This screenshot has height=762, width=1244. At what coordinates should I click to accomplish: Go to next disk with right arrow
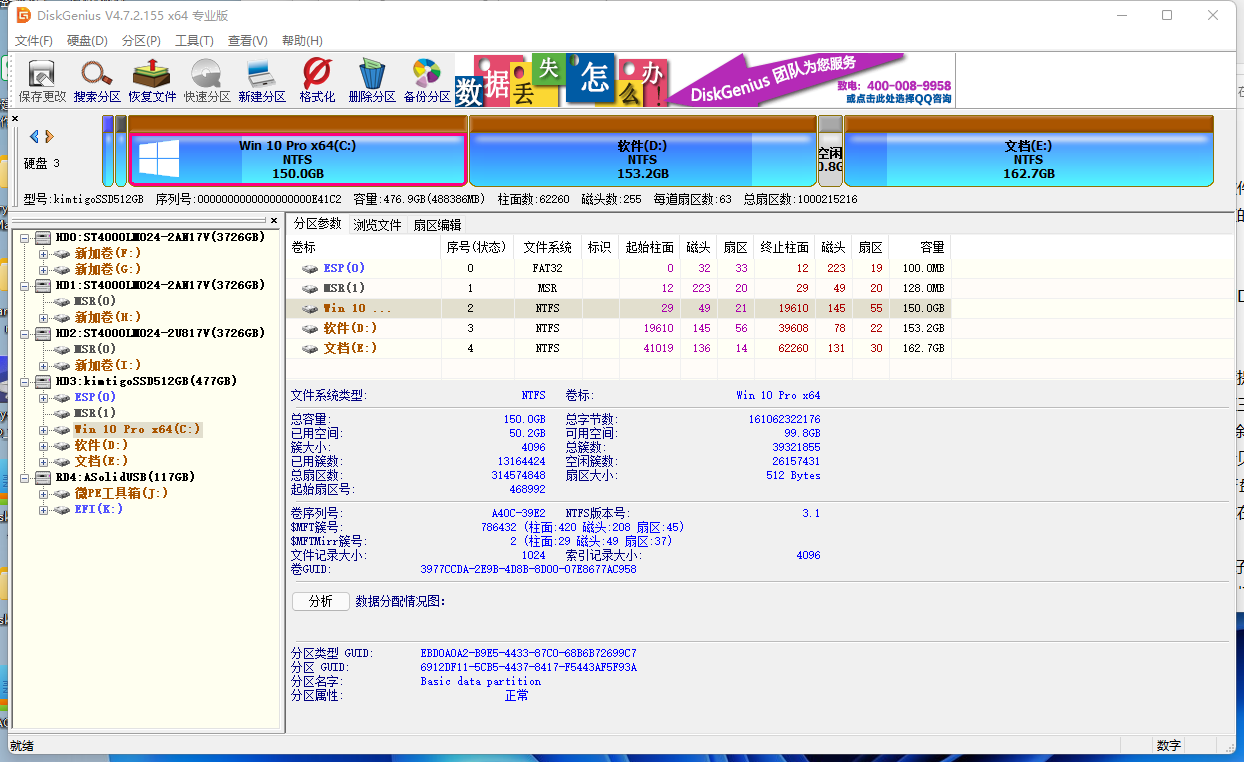click(x=49, y=136)
